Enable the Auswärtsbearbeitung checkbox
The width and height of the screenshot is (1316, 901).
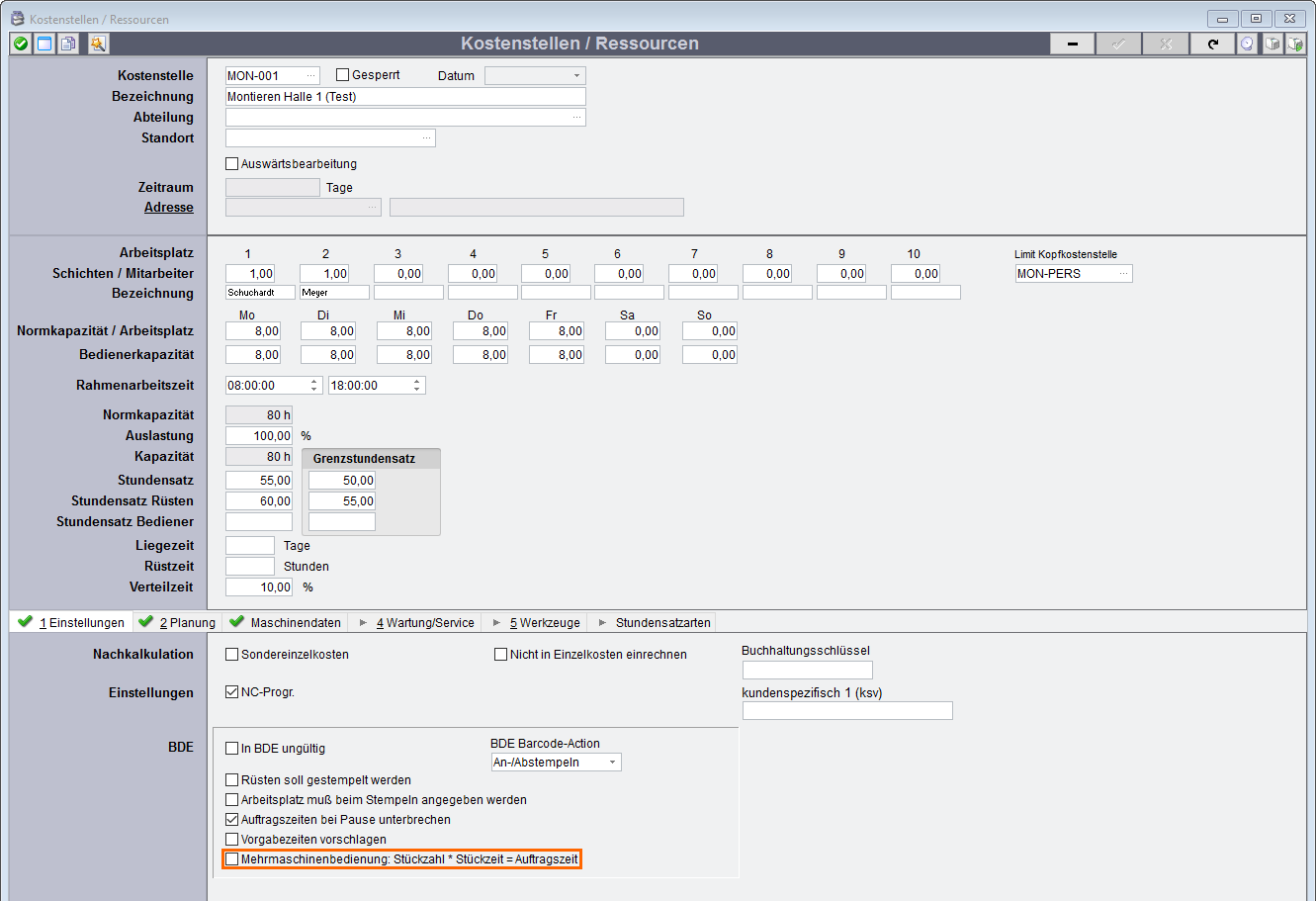232,164
